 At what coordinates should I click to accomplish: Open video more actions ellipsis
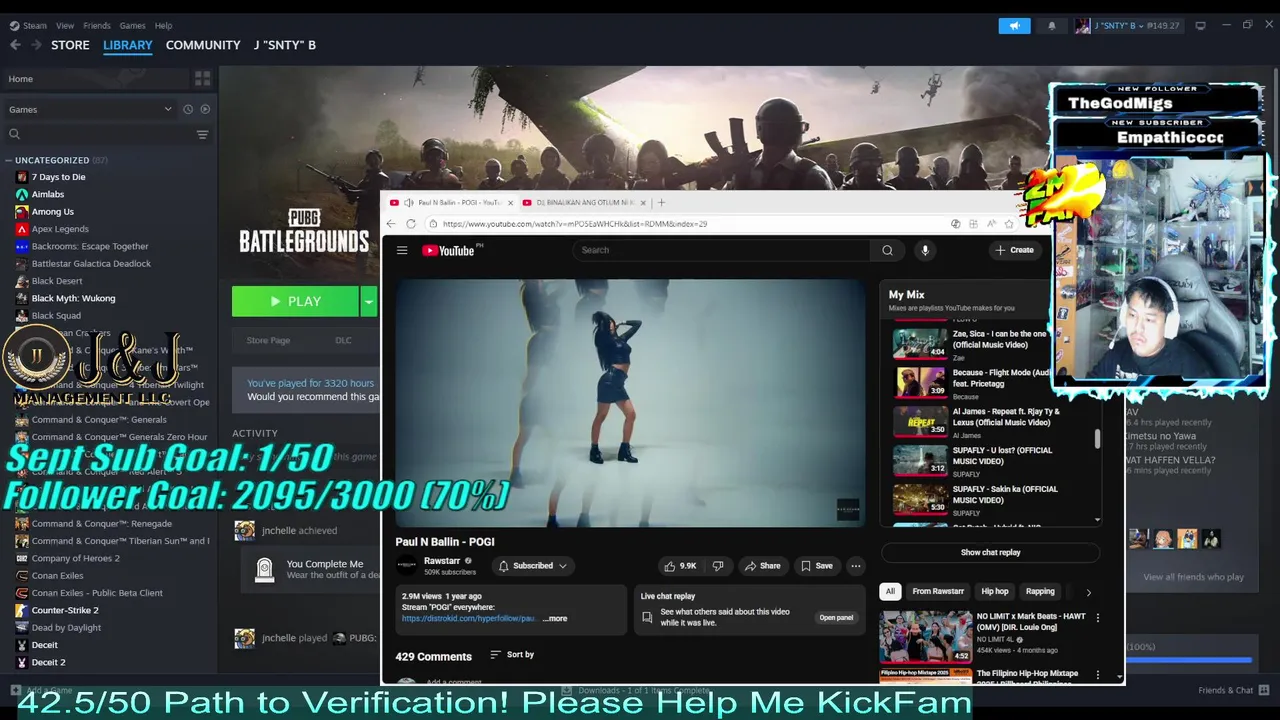coord(855,566)
